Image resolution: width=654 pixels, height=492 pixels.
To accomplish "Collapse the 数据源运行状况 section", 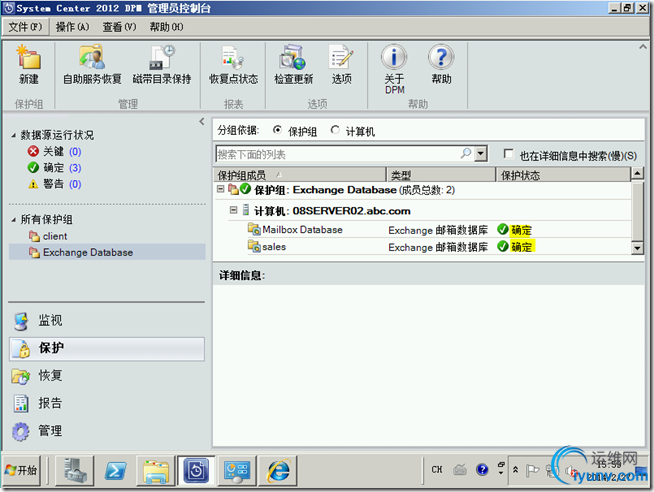I will [x=14, y=135].
